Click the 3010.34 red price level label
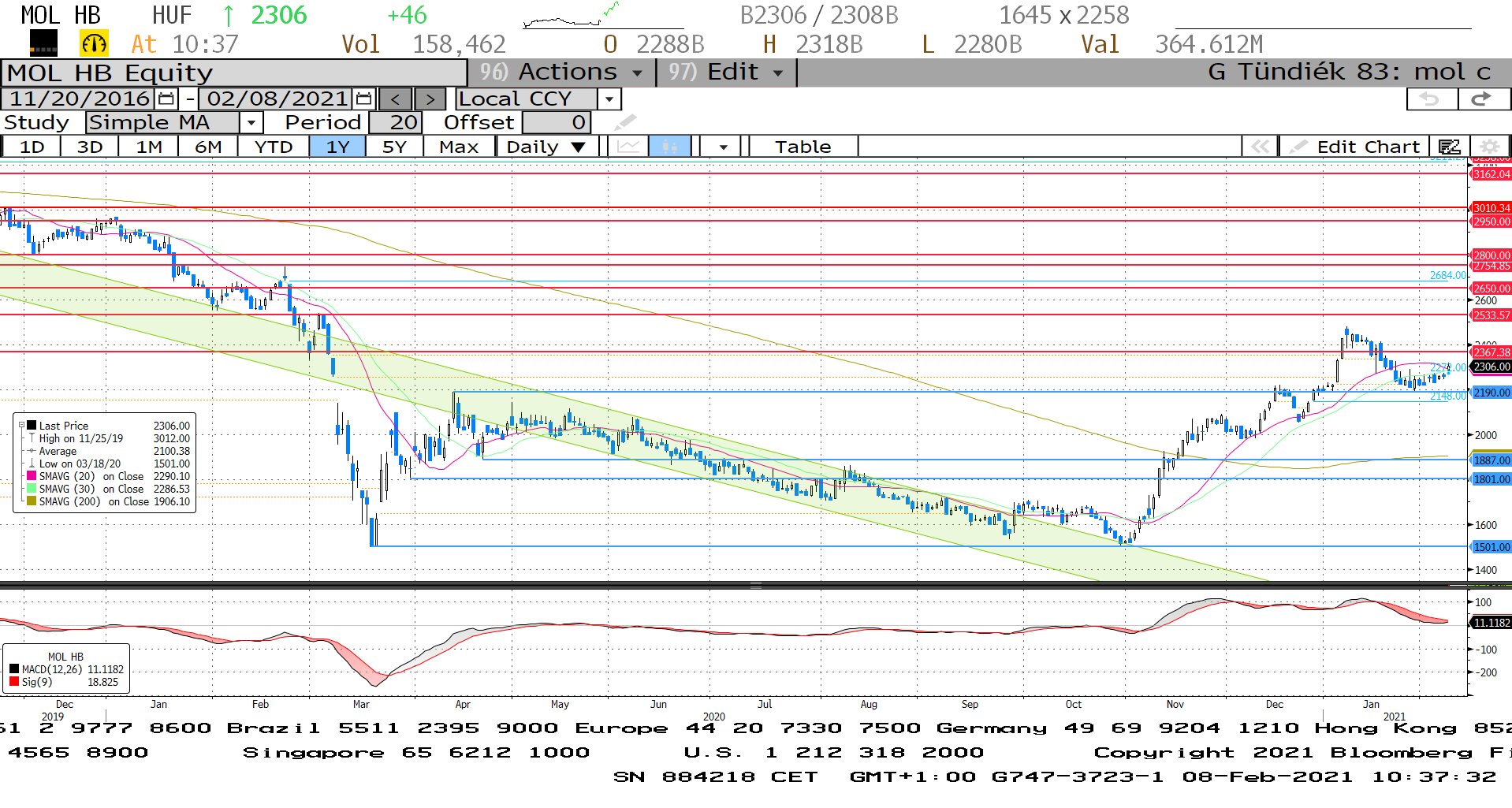 1492,208
